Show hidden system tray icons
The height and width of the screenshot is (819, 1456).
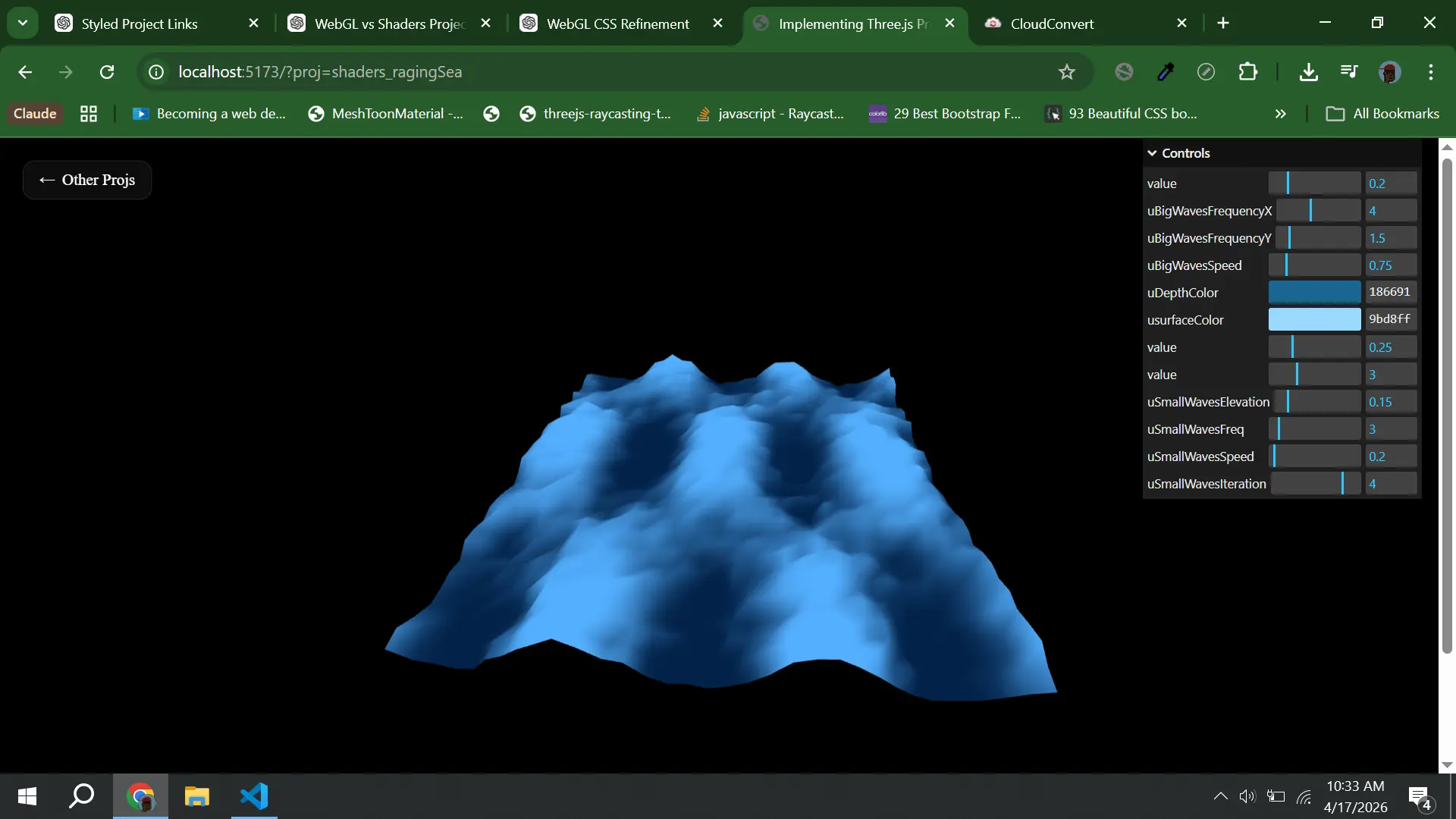1220,796
